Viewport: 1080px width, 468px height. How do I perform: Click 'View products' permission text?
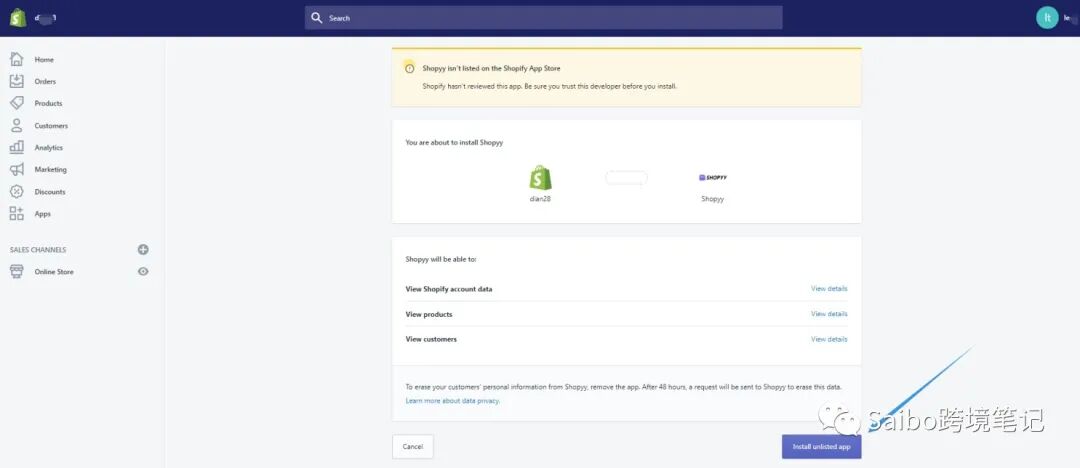point(429,314)
